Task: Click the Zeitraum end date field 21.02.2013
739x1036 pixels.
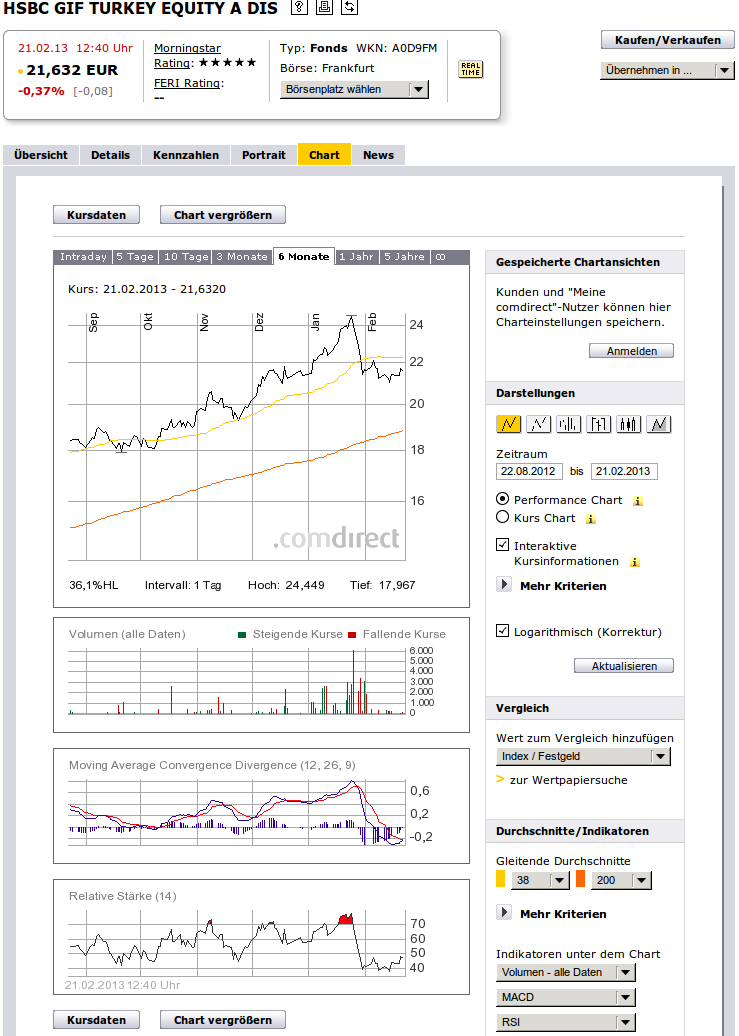Action: click(x=624, y=471)
